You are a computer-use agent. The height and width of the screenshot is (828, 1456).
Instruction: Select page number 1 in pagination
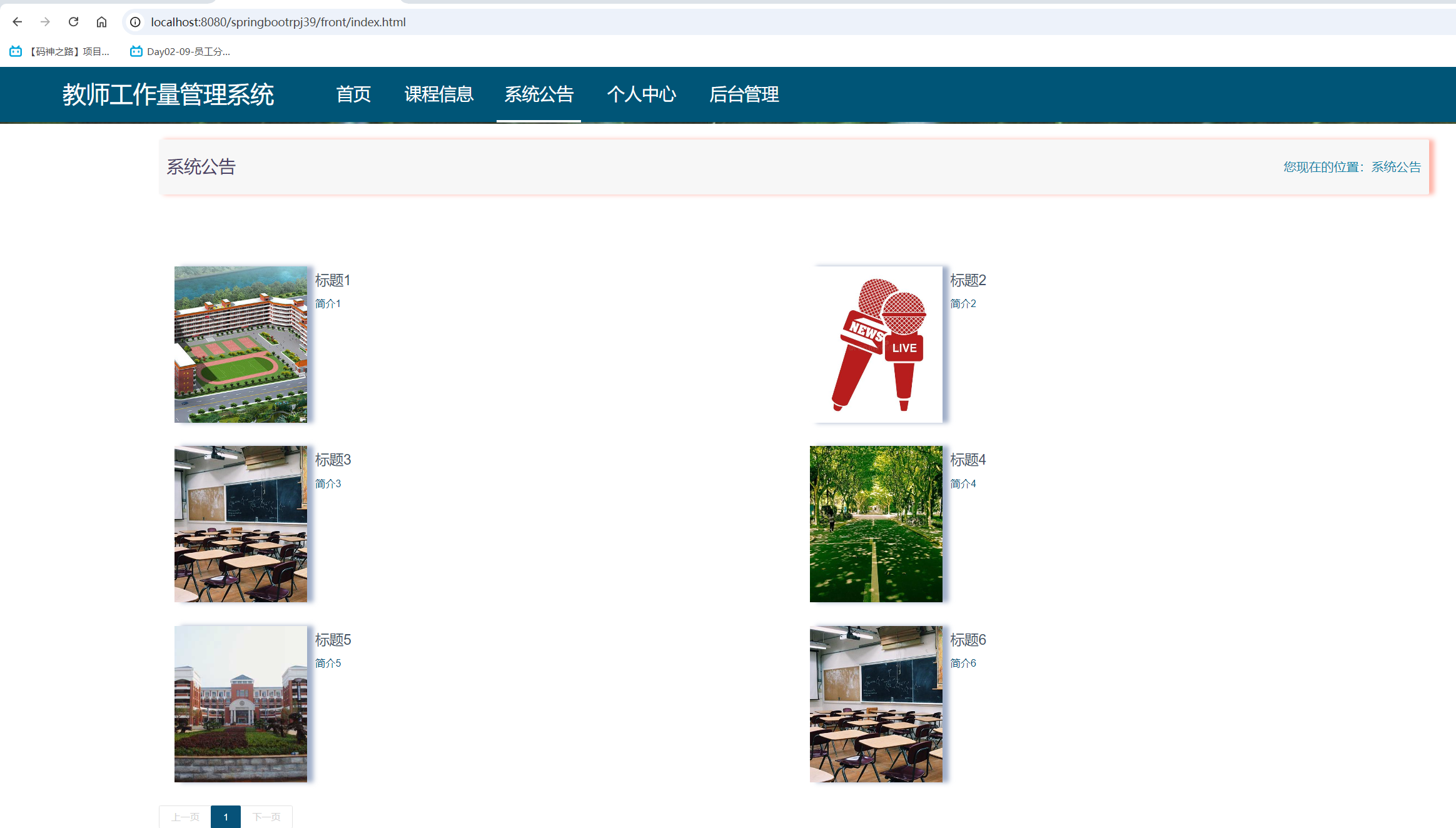[x=226, y=816]
